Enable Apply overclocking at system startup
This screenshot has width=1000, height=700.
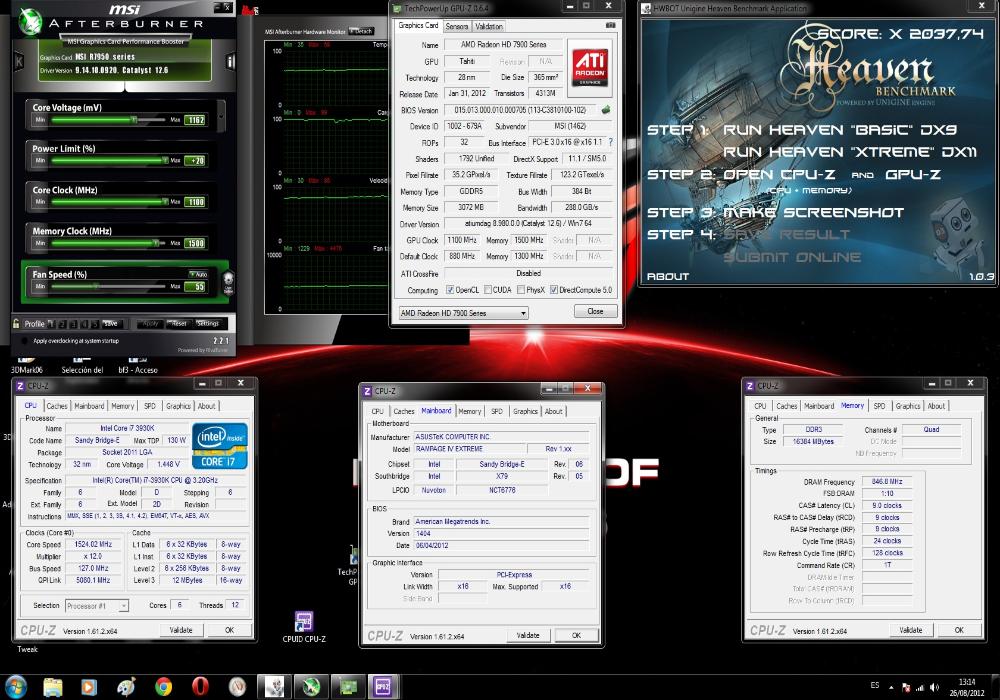pos(24,341)
